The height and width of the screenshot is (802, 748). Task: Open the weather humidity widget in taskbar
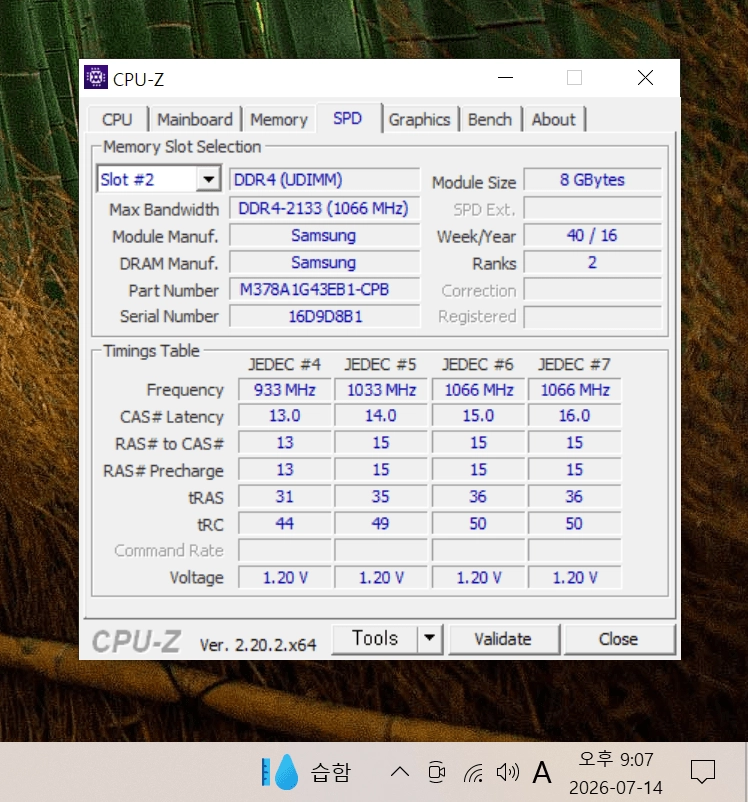point(306,772)
